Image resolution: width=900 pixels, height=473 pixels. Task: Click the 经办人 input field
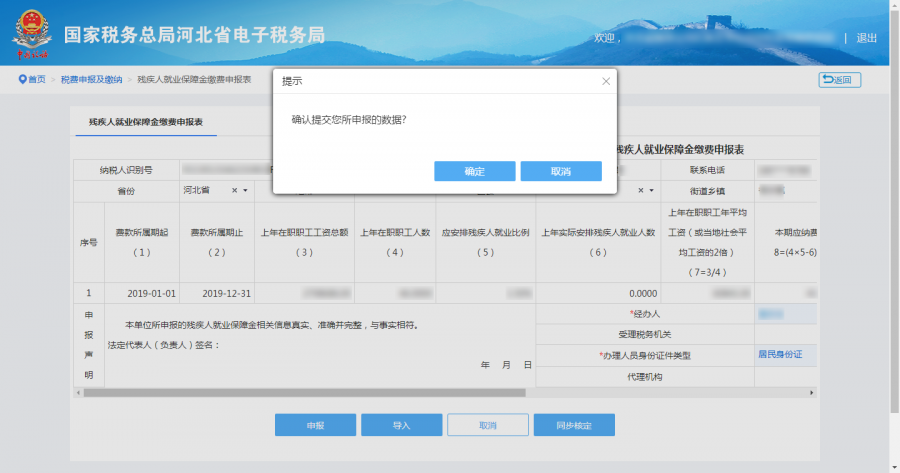pos(785,314)
